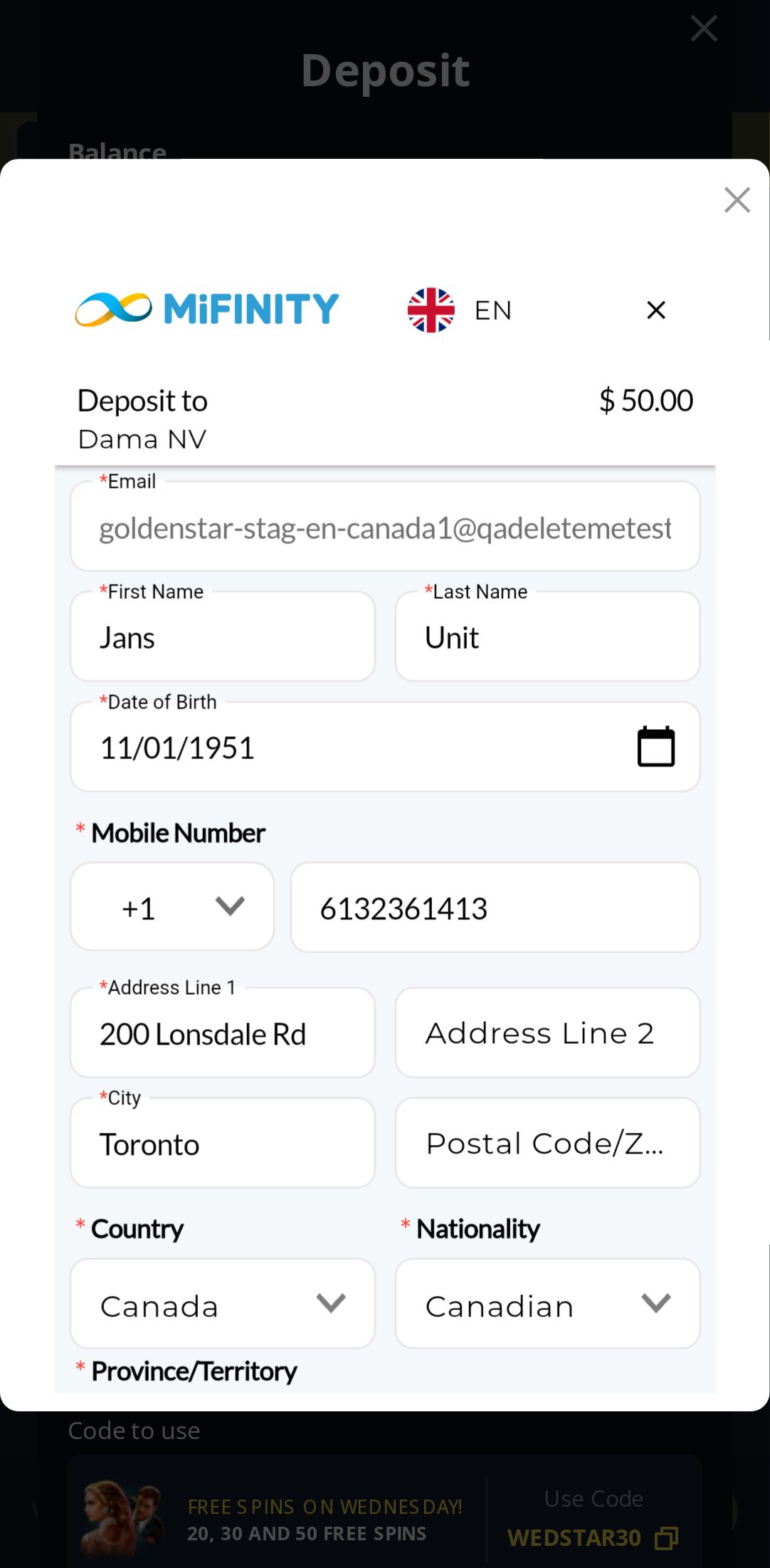Click the Address Line 2 field

tap(547, 1034)
